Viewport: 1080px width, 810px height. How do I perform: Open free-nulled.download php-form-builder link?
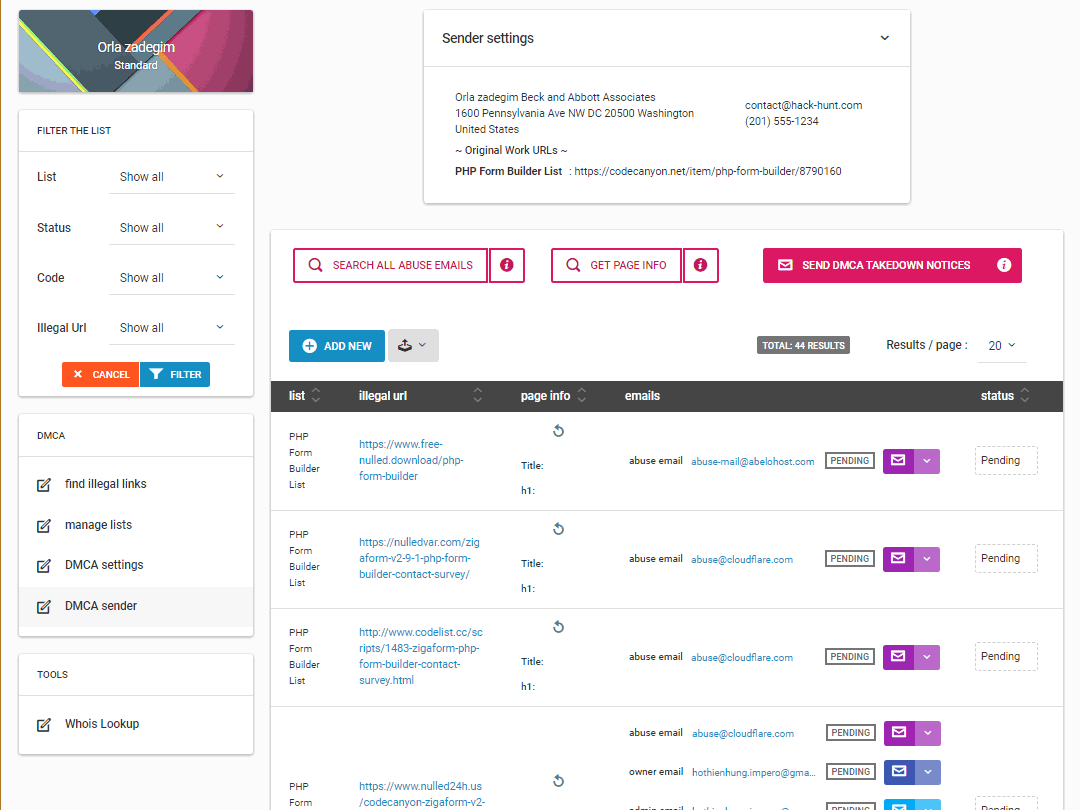point(411,460)
